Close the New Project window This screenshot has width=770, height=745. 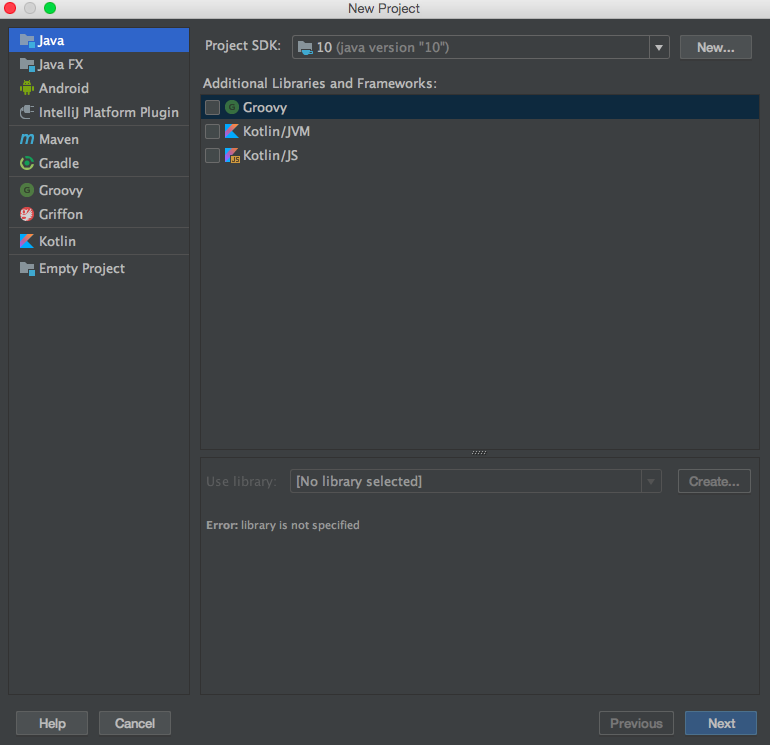pyautogui.click(x=10, y=8)
